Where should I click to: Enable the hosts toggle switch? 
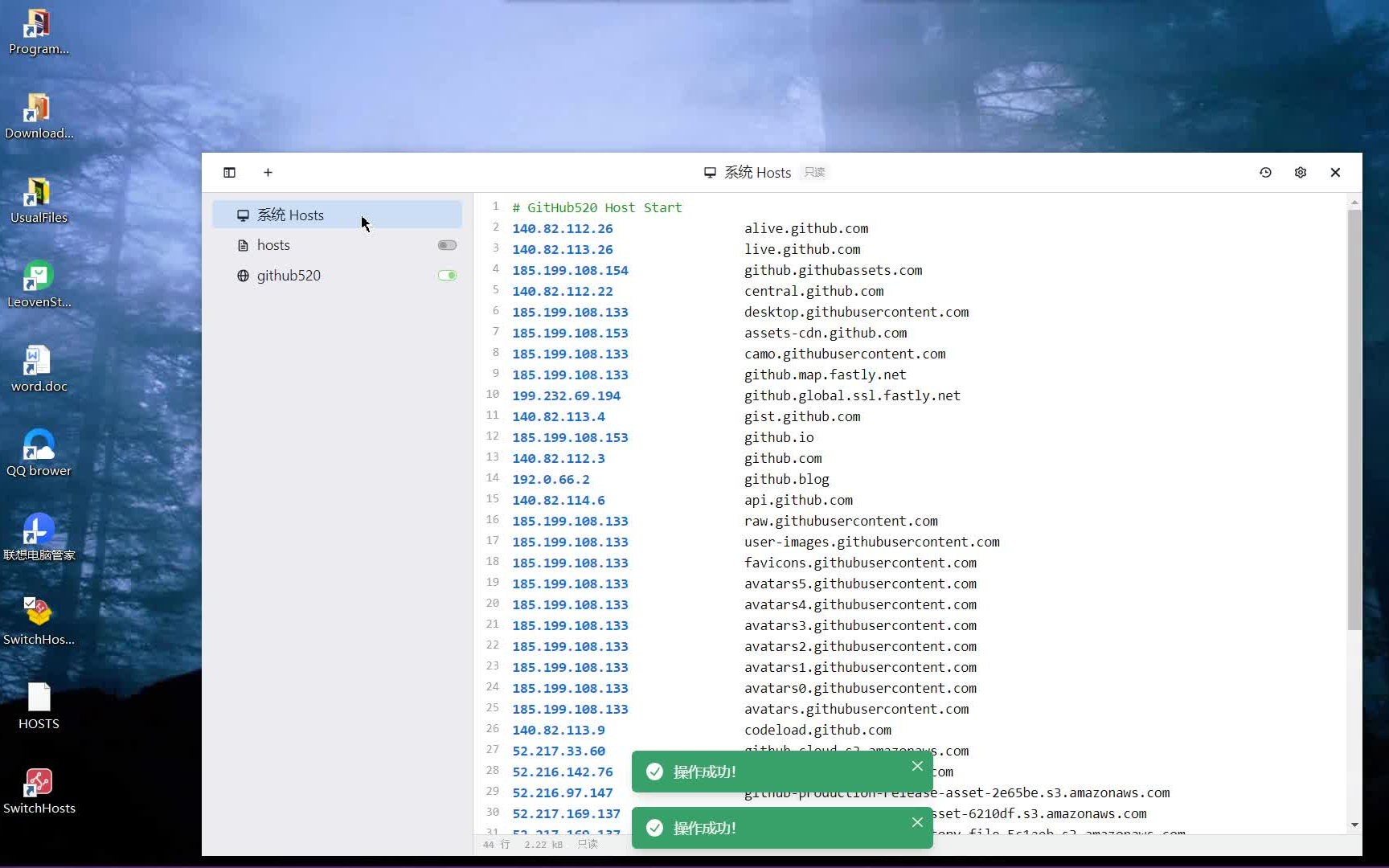tap(447, 245)
